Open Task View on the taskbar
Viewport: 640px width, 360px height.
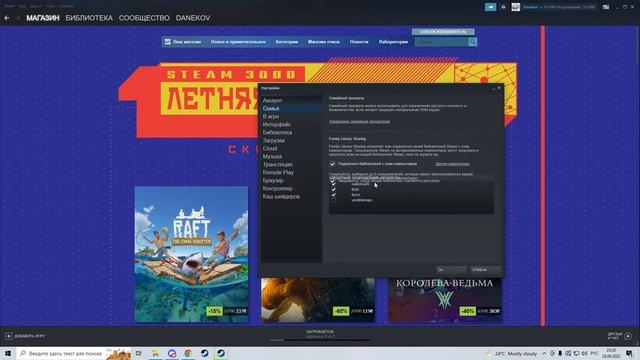139,353
